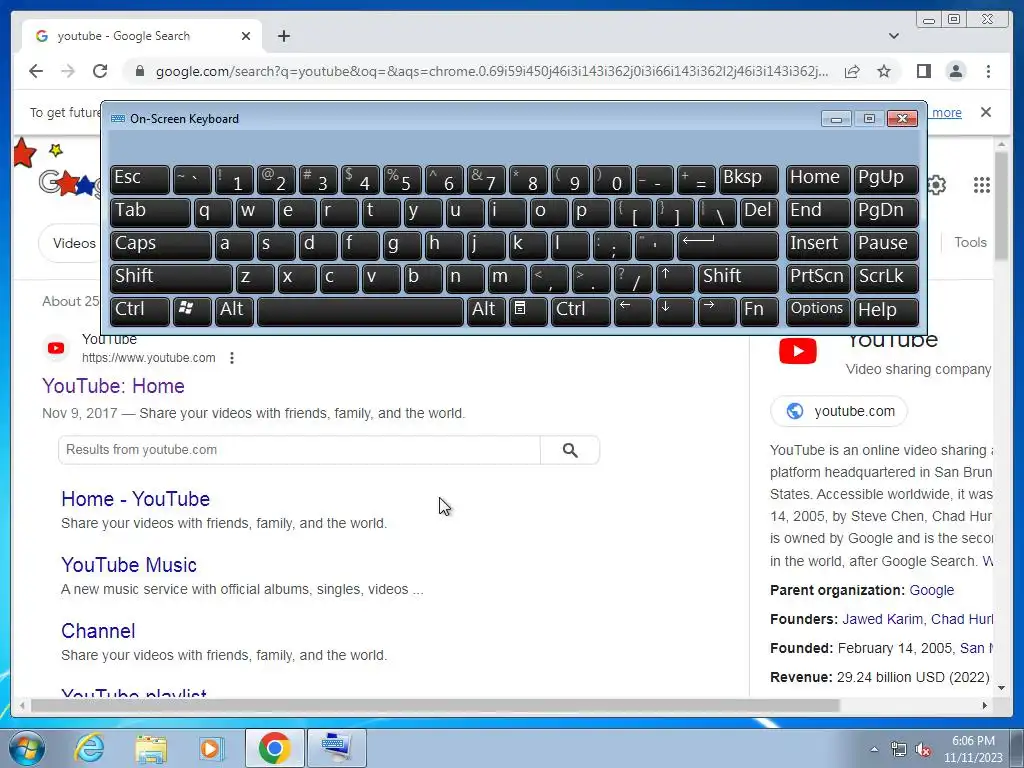
Task: Share this page from the address bar
Action: coord(852,71)
